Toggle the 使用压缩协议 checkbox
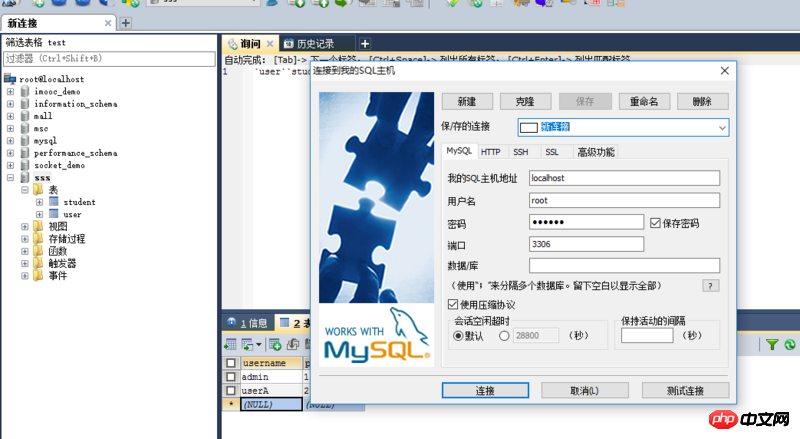Screen dimensions: 800x439 coord(453,304)
